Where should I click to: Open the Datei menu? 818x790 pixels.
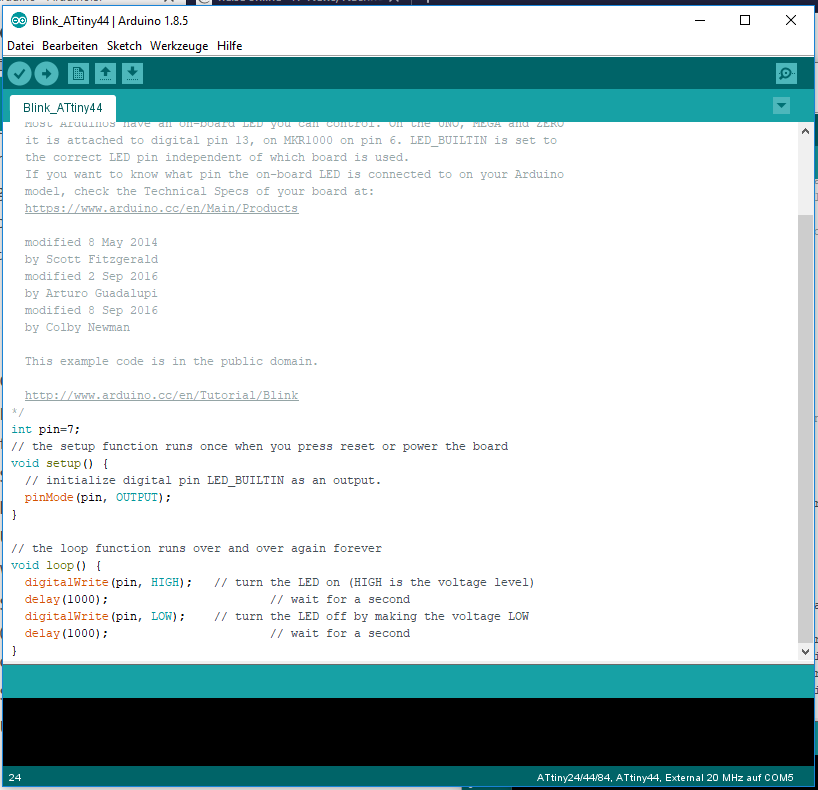pos(20,46)
